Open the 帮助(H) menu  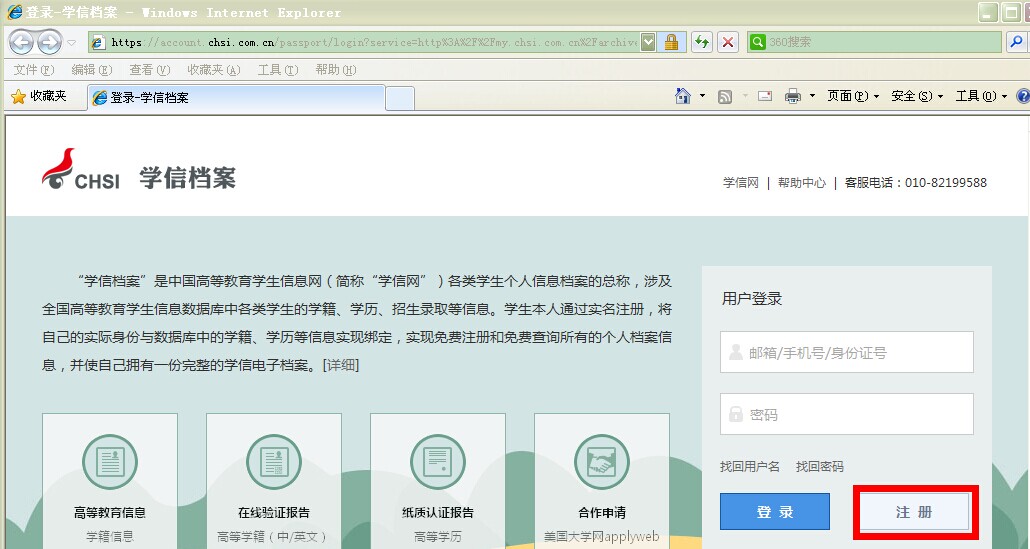336,70
